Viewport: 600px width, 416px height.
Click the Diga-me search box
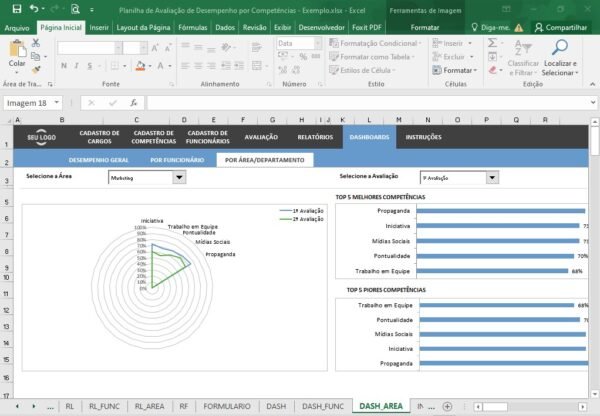click(491, 28)
